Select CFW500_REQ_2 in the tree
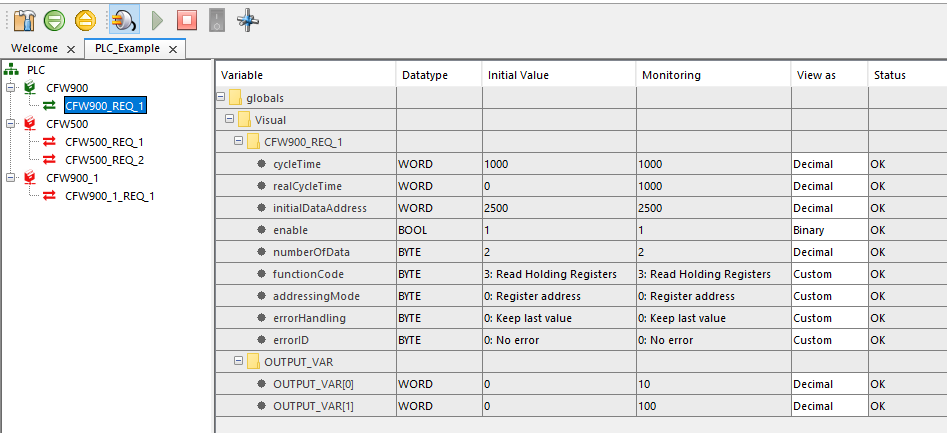The height and width of the screenshot is (433, 947). coord(104,160)
